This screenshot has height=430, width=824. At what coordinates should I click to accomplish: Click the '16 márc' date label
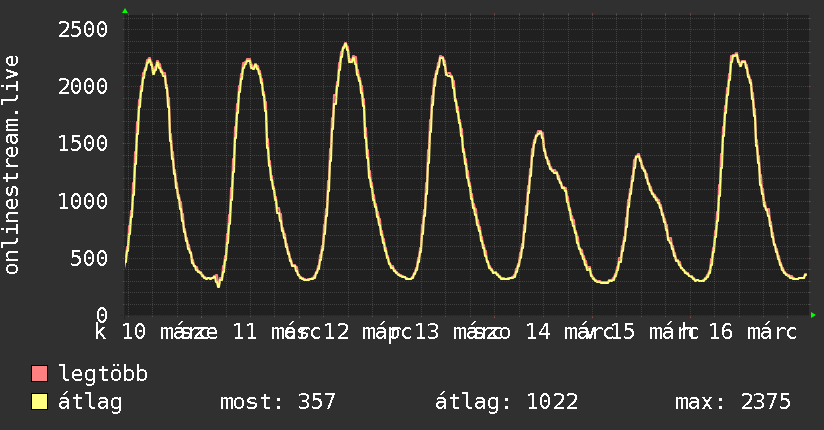click(753, 332)
